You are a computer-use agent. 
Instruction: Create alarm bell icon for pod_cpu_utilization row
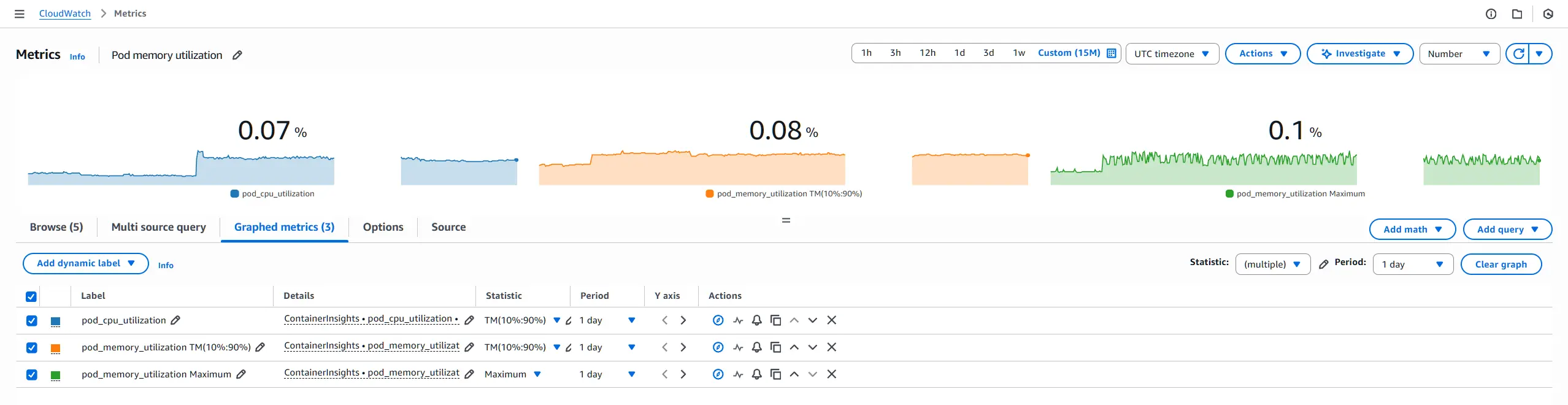click(756, 320)
